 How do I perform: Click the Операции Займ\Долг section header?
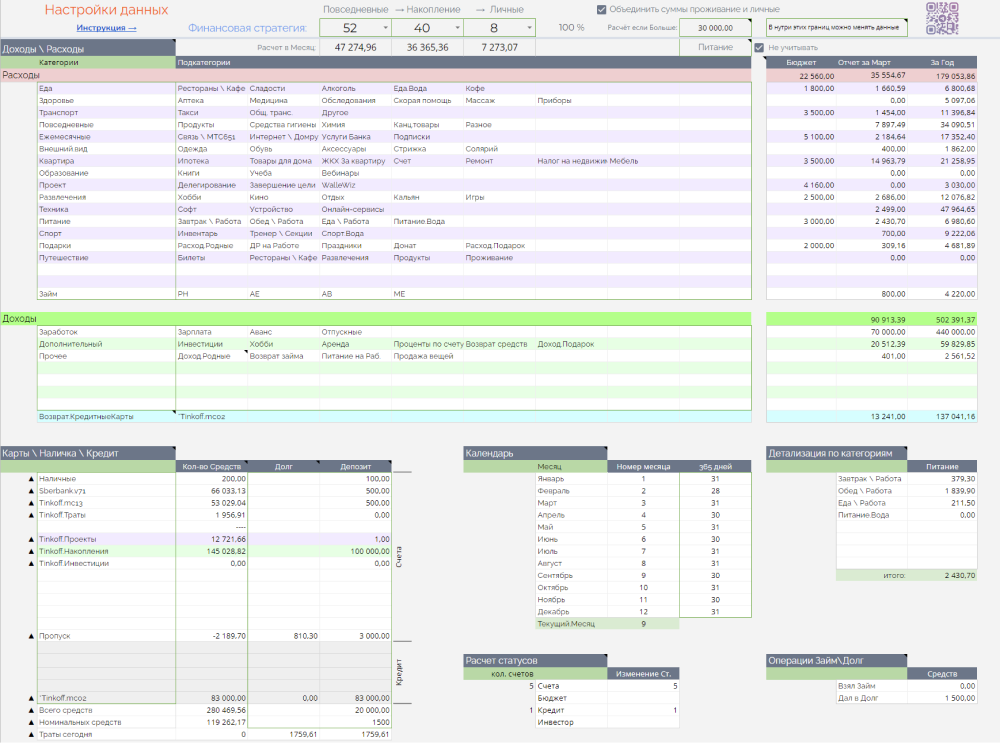tap(836, 661)
